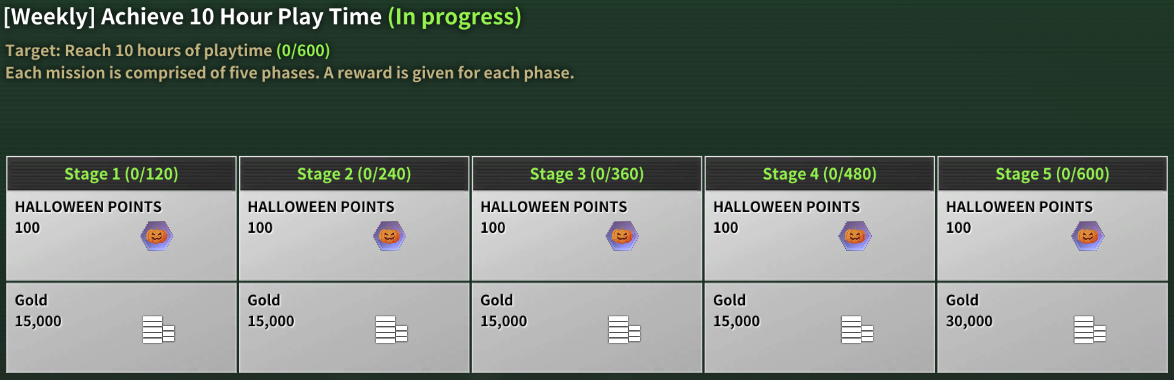This screenshot has height=380, width=1174.
Task: Click the Stage 3 Halloween pumpkin icon
Action: coord(622,236)
